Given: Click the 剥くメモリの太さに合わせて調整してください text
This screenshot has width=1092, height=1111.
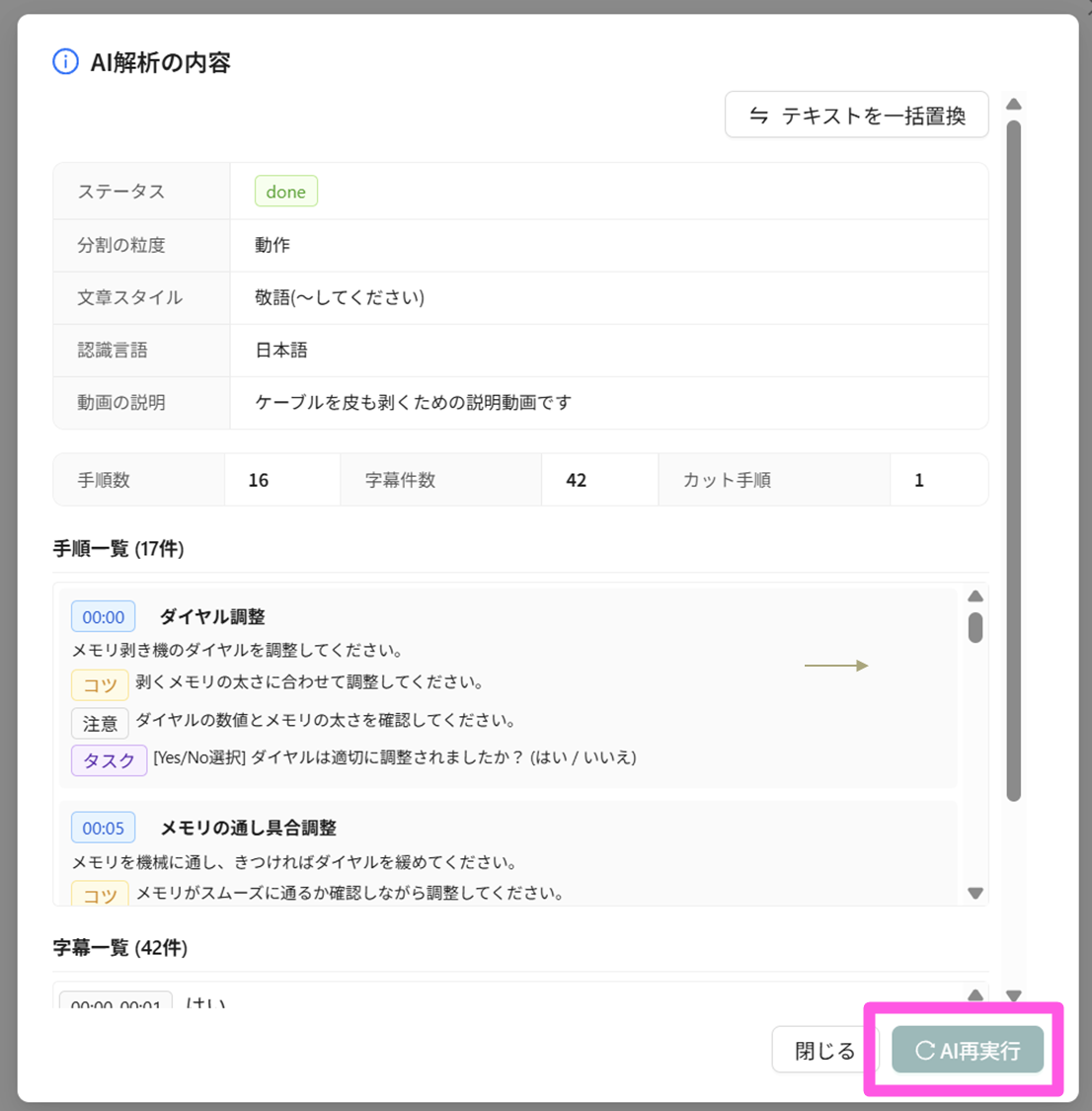Looking at the screenshot, I should 309,681.
